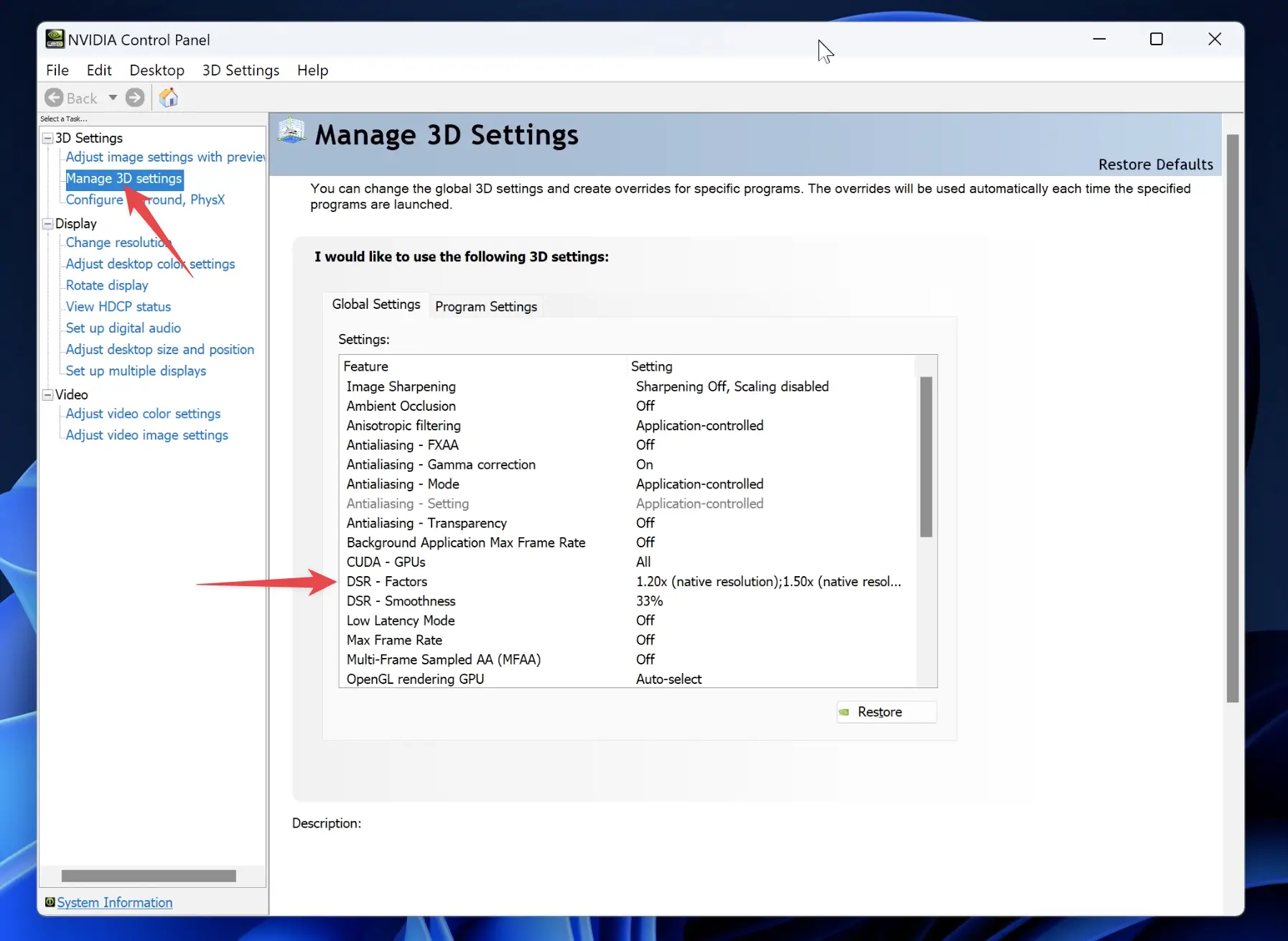Open Adjust video color settings
This screenshot has width=1288, height=941.
143,414
